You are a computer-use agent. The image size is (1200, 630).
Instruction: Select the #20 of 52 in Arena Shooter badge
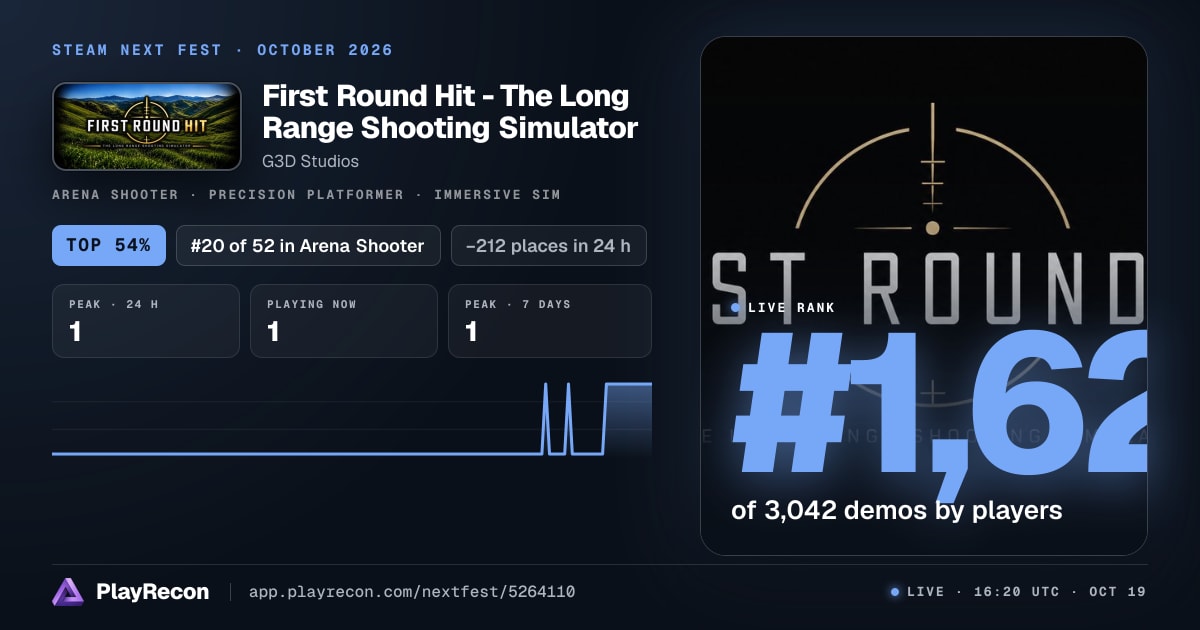(308, 245)
